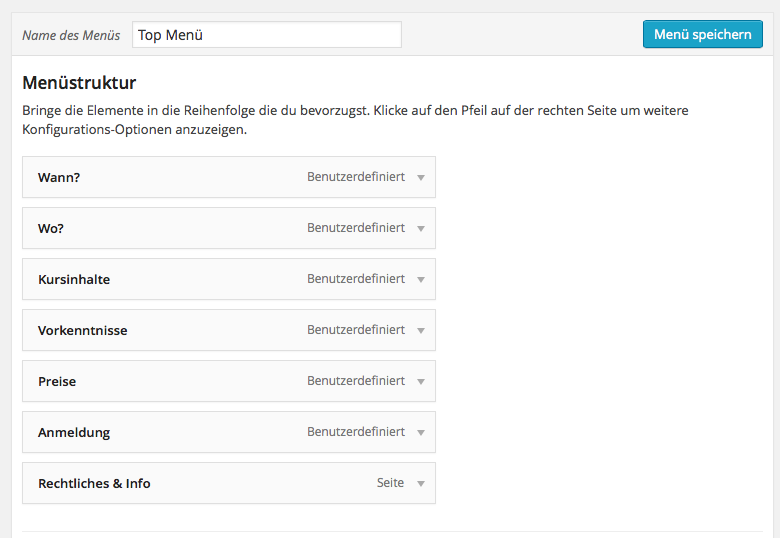The image size is (780, 538).
Task: Select the Vorkenntnisse menu item title
Action: click(x=82, y=330)
